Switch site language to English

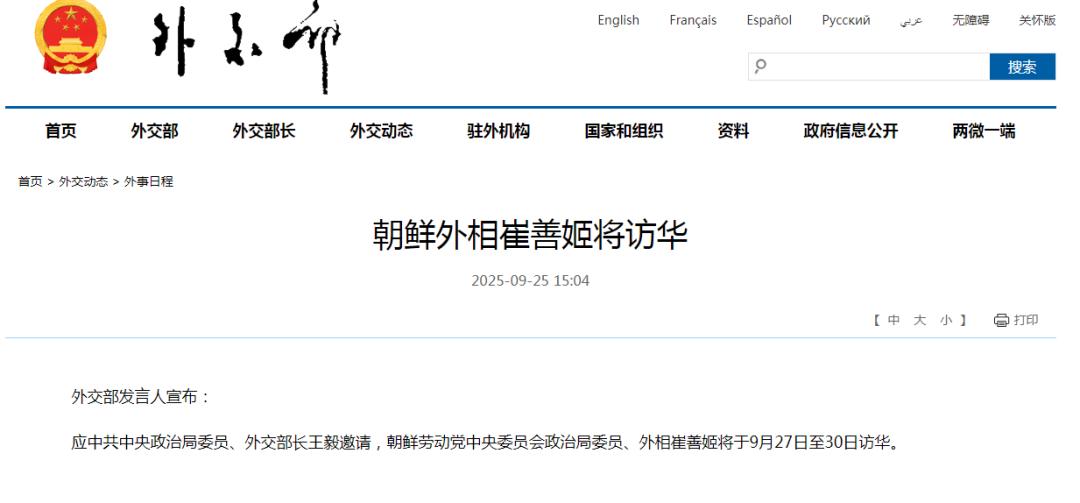tap(618, 21)
